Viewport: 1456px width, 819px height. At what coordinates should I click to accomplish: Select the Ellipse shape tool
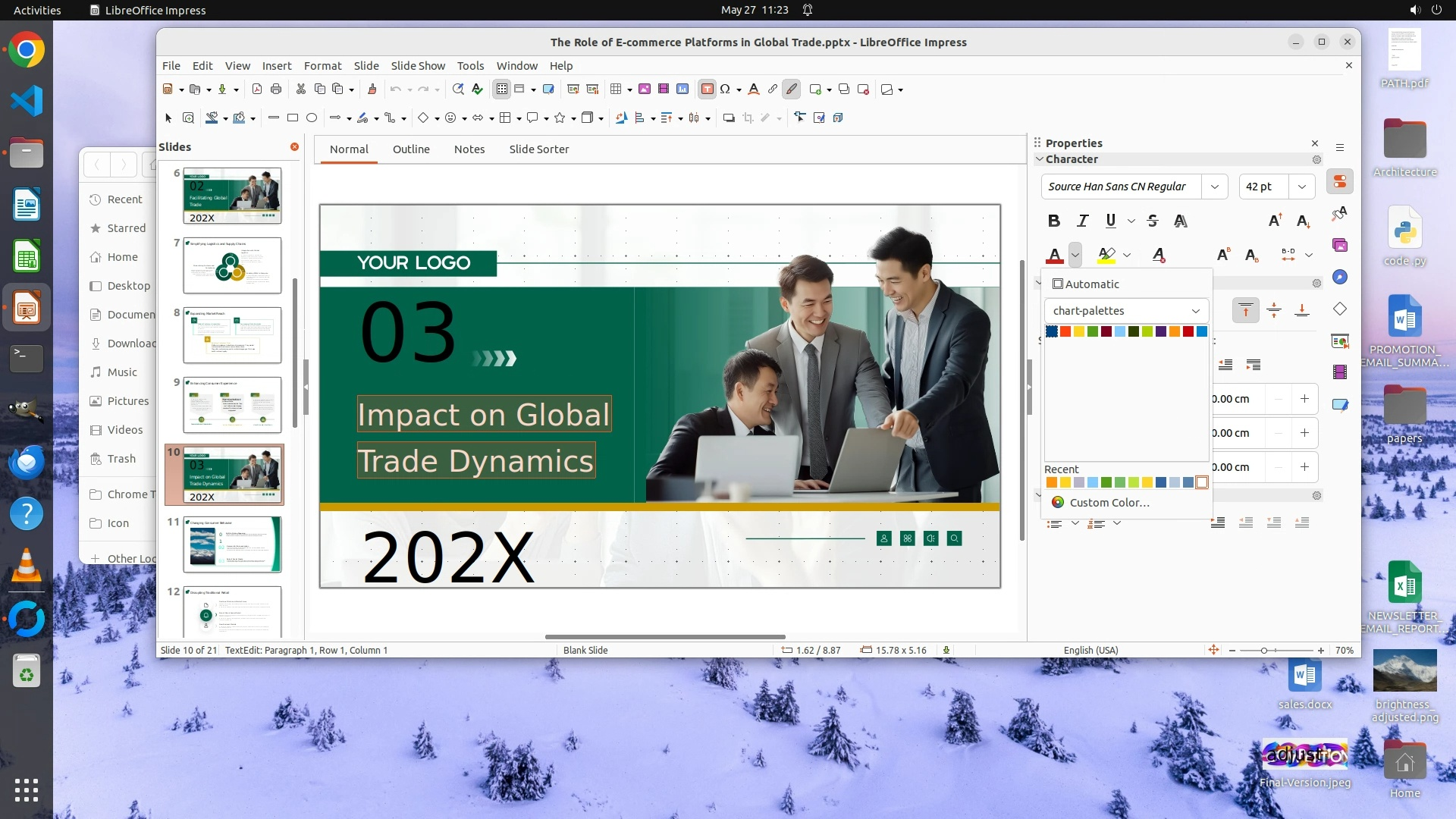(x=312, y=118)
